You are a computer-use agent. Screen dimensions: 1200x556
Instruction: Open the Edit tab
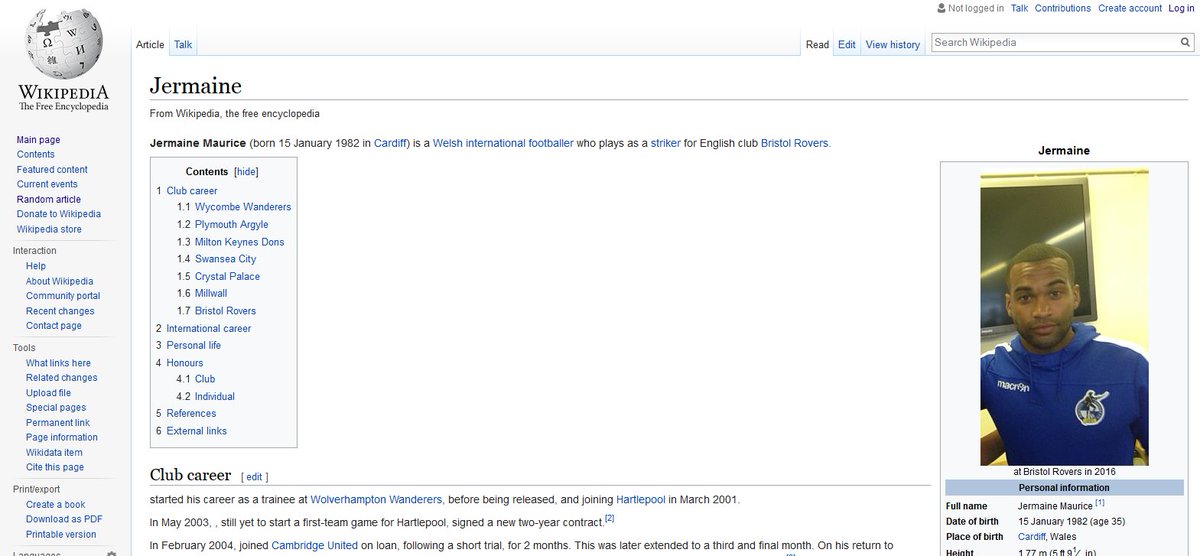[x=847, y=45]
